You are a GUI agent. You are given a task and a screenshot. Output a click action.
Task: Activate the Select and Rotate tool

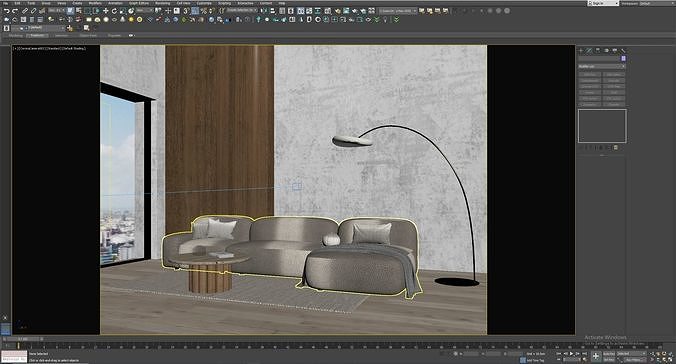click(x=114, y=10)
